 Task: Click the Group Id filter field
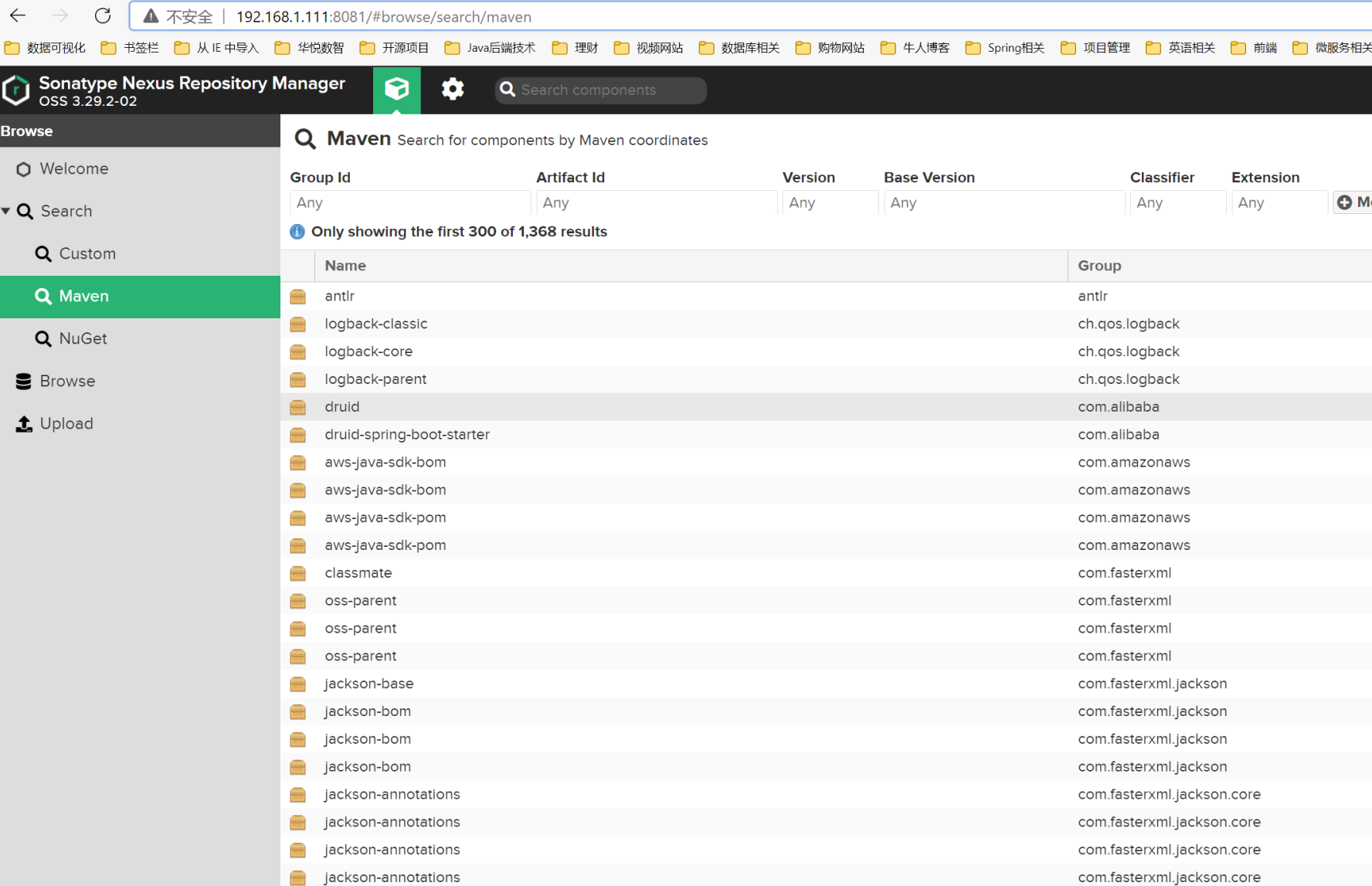click(410, 202)
